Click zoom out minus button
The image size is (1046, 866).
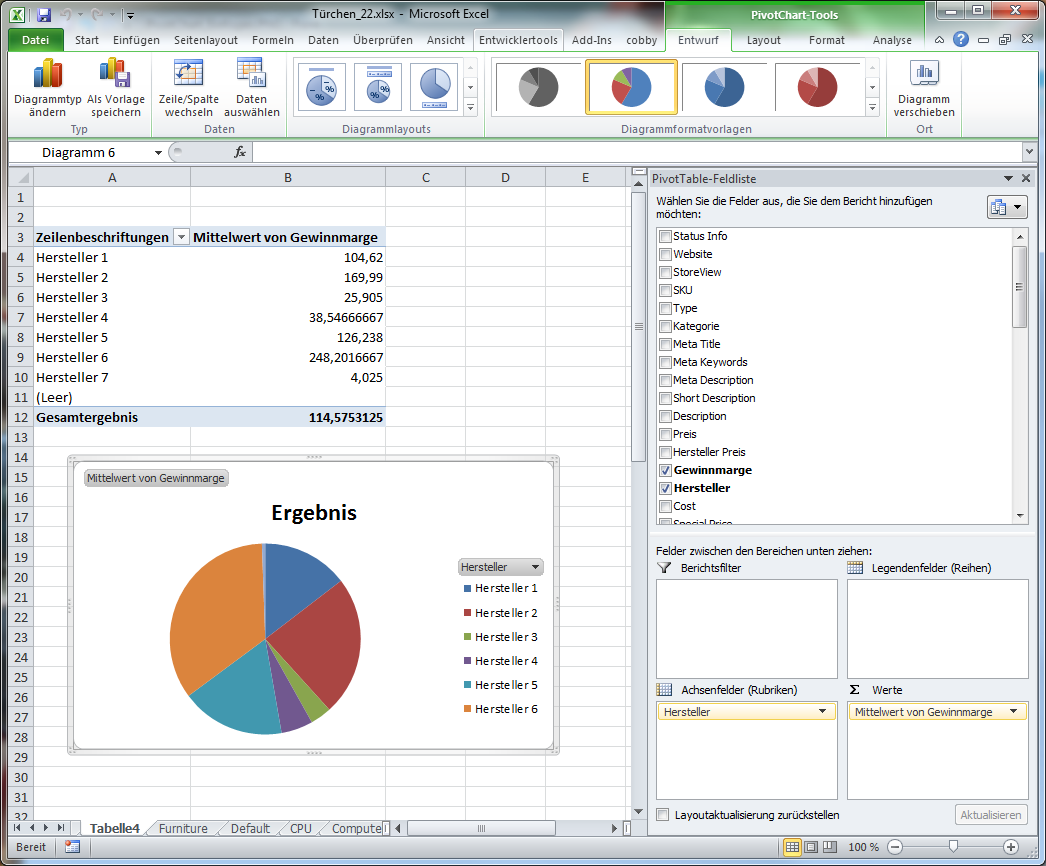pos(895,847)
